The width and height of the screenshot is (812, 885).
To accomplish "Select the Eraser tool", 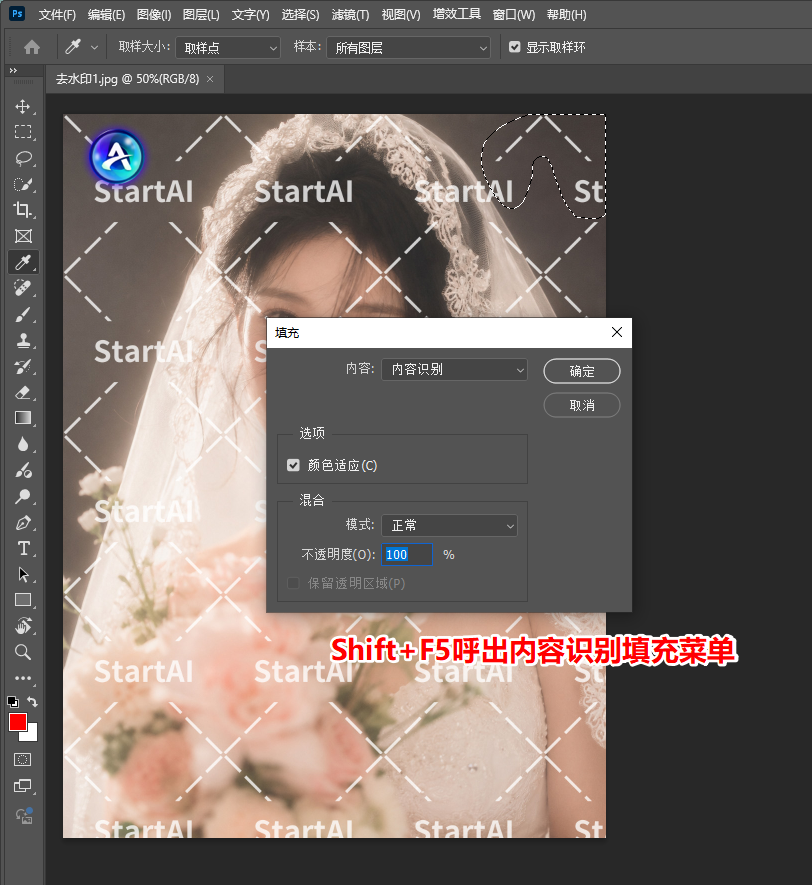I will pos(23,392).
